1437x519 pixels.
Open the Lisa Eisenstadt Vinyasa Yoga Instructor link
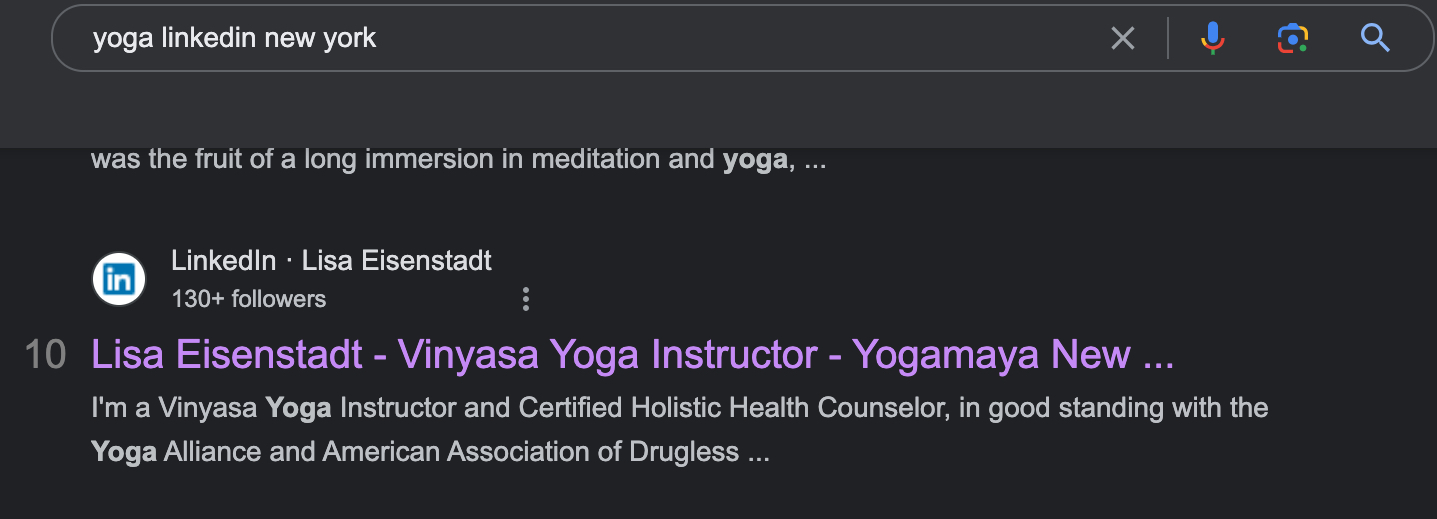(632, 355)
